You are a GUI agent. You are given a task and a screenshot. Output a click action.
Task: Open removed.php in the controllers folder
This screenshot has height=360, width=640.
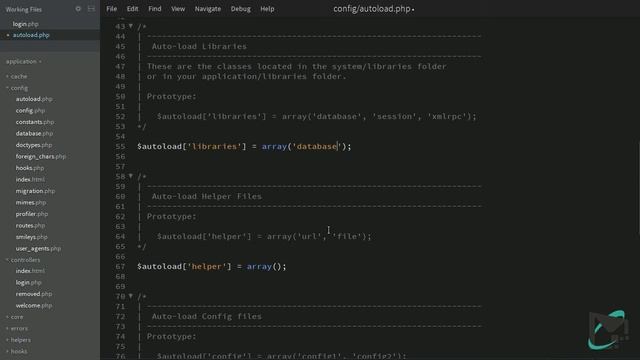tap(34, 294)
